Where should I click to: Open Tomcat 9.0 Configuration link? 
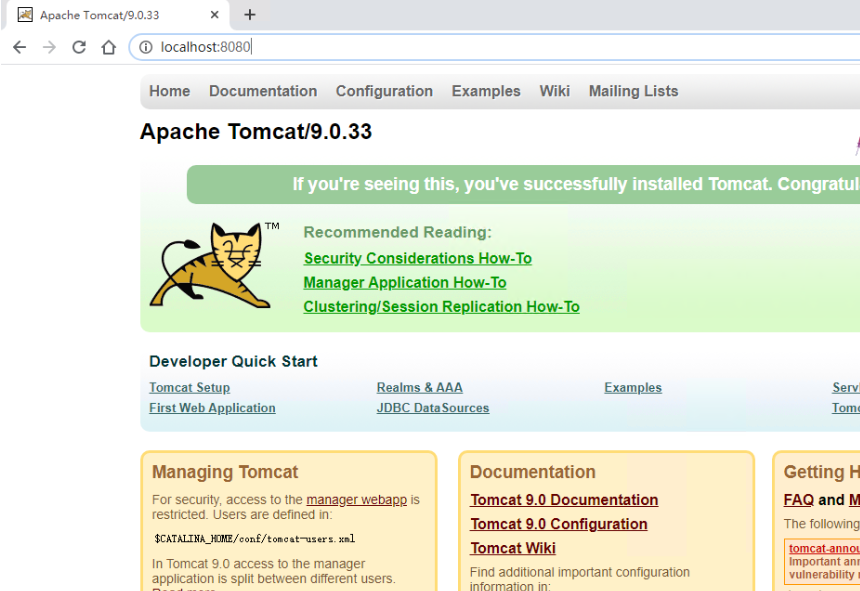coord(558,524)
